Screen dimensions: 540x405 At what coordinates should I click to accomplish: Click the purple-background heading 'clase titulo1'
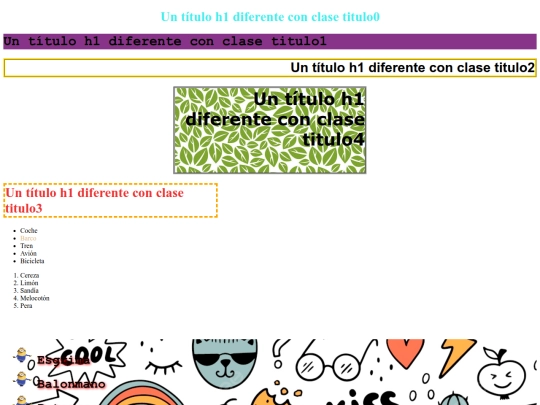point(270,41)
